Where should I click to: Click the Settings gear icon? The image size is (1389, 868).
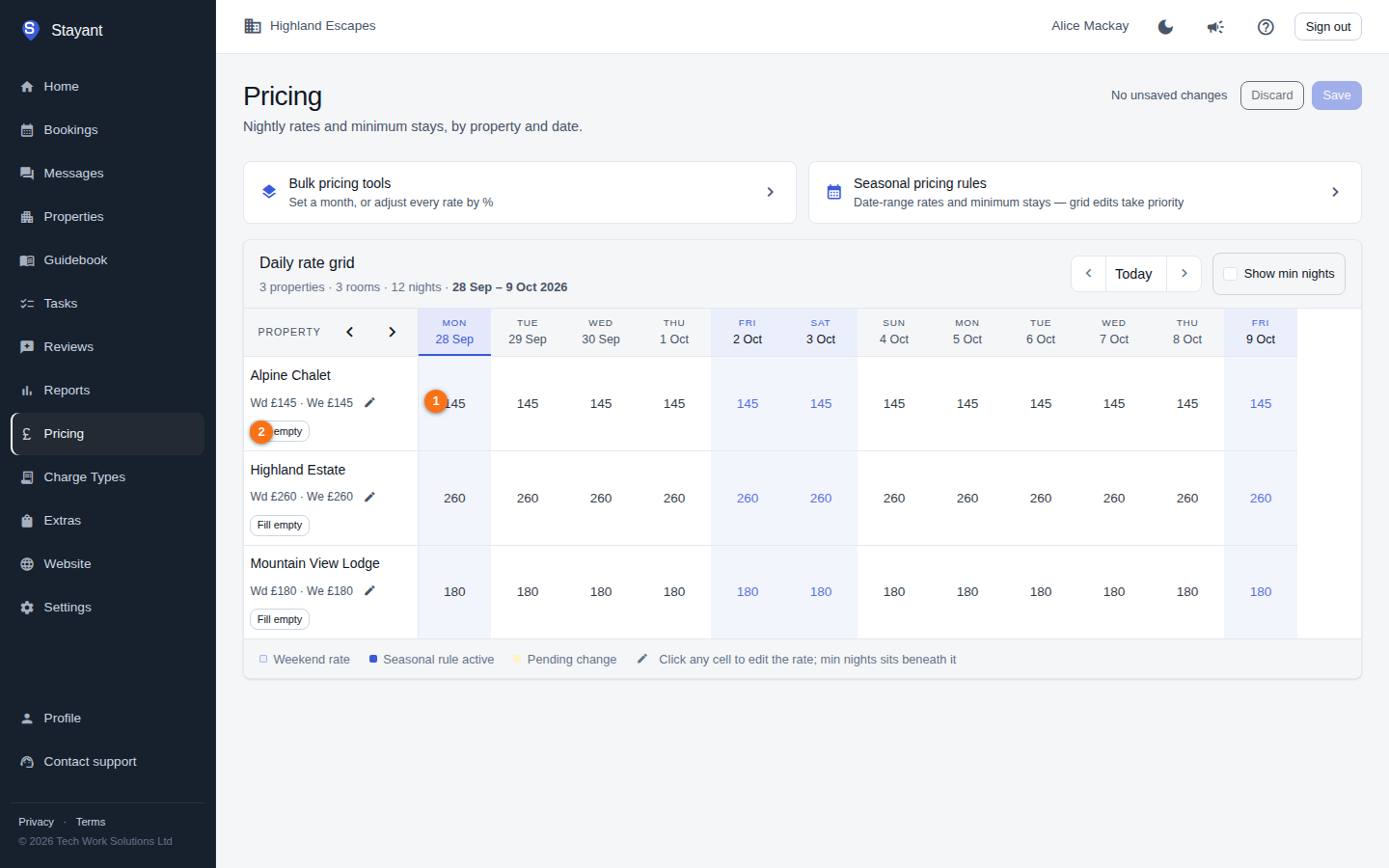27,608
